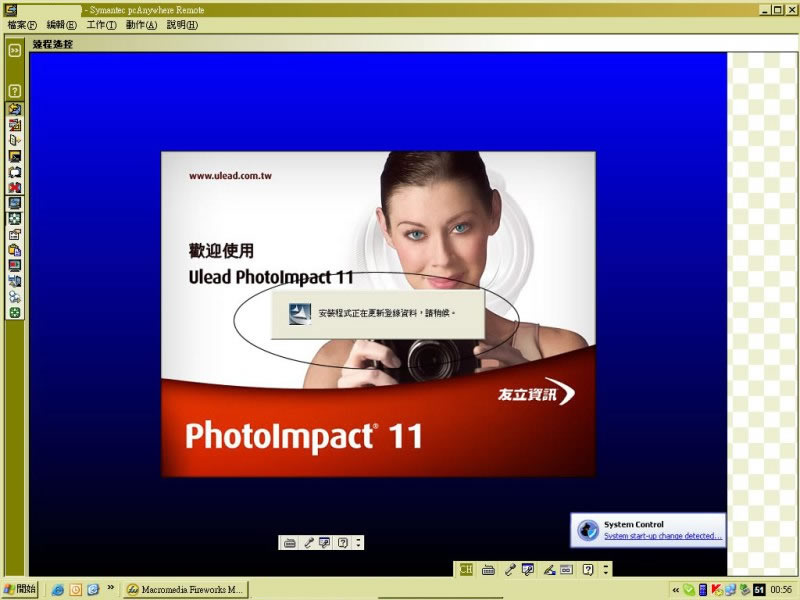
Task: Click the keyboard icon beside the CH indicator
Action: [x=488, y=570]
